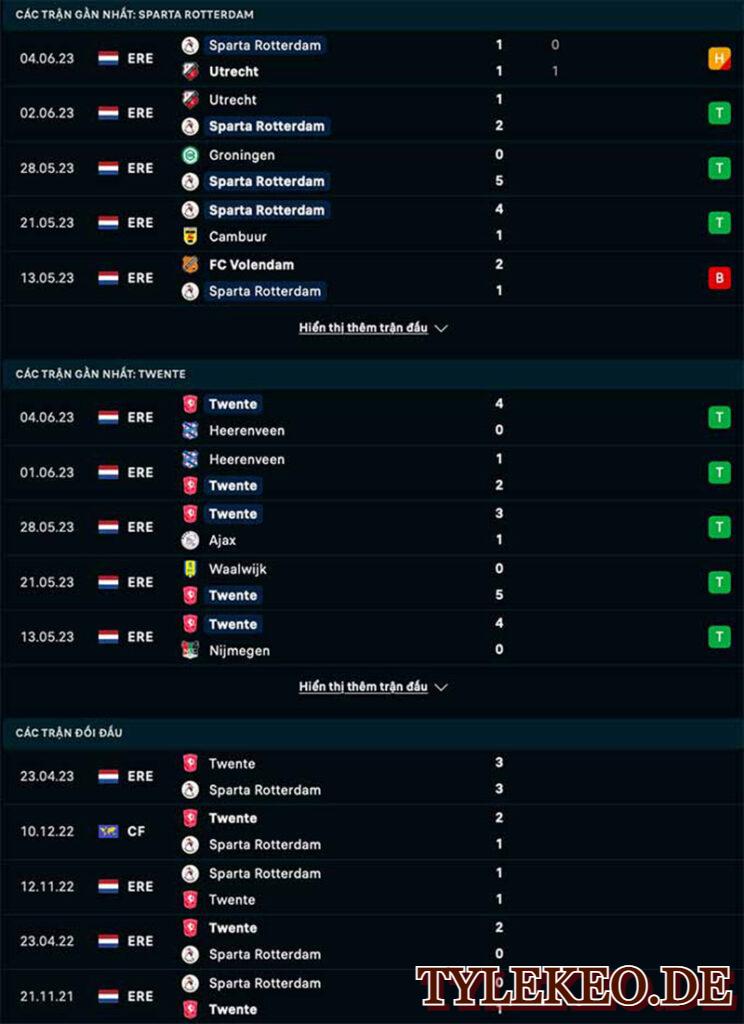This screenshot has height=1024, width=744.
Task: Click the green T win badge for Groningen vs Sparta
Action: point(719,168)
